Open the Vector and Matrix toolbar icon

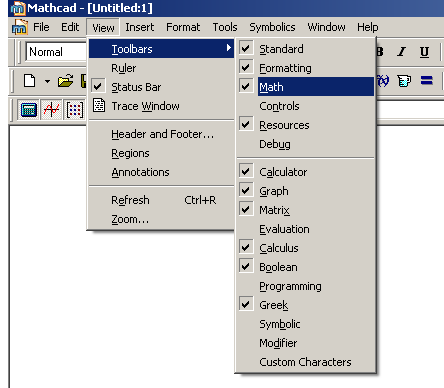click(74, 110)
